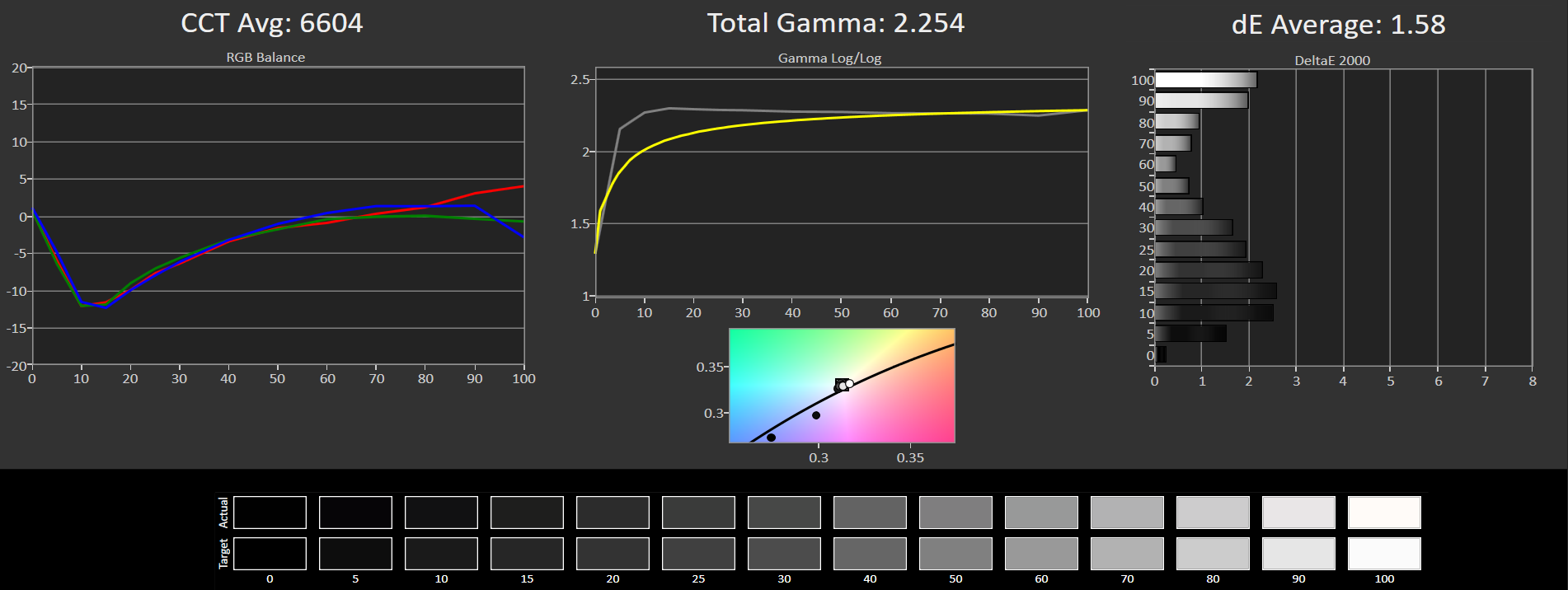This screenshot has height=590, width=1568.
Task: Select the DeltaE bar for the 15 level
Action: point(1215,291)
